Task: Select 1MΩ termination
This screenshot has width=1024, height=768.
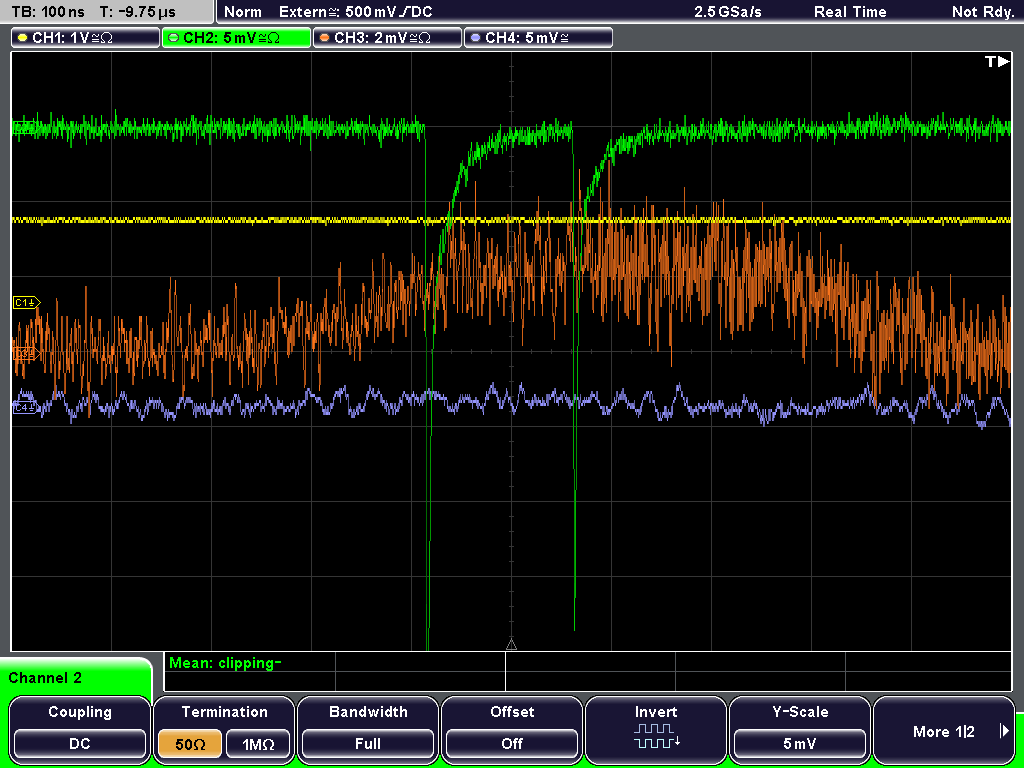Action: [258, 744]
